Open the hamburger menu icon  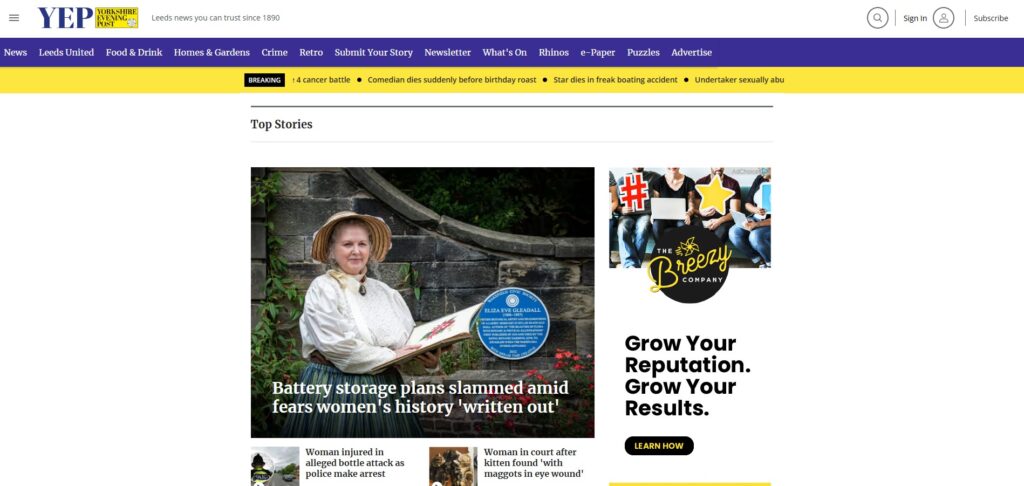coord(14,18)
